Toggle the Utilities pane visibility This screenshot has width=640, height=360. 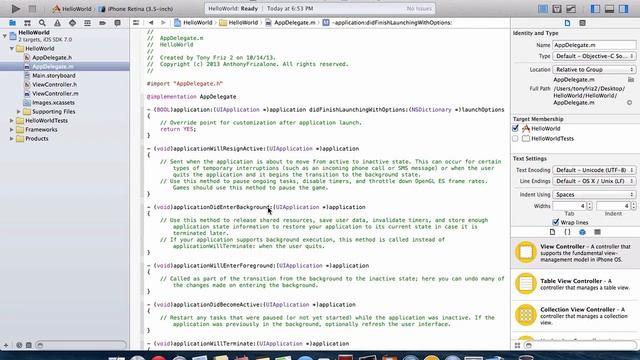tap(624, 9)
